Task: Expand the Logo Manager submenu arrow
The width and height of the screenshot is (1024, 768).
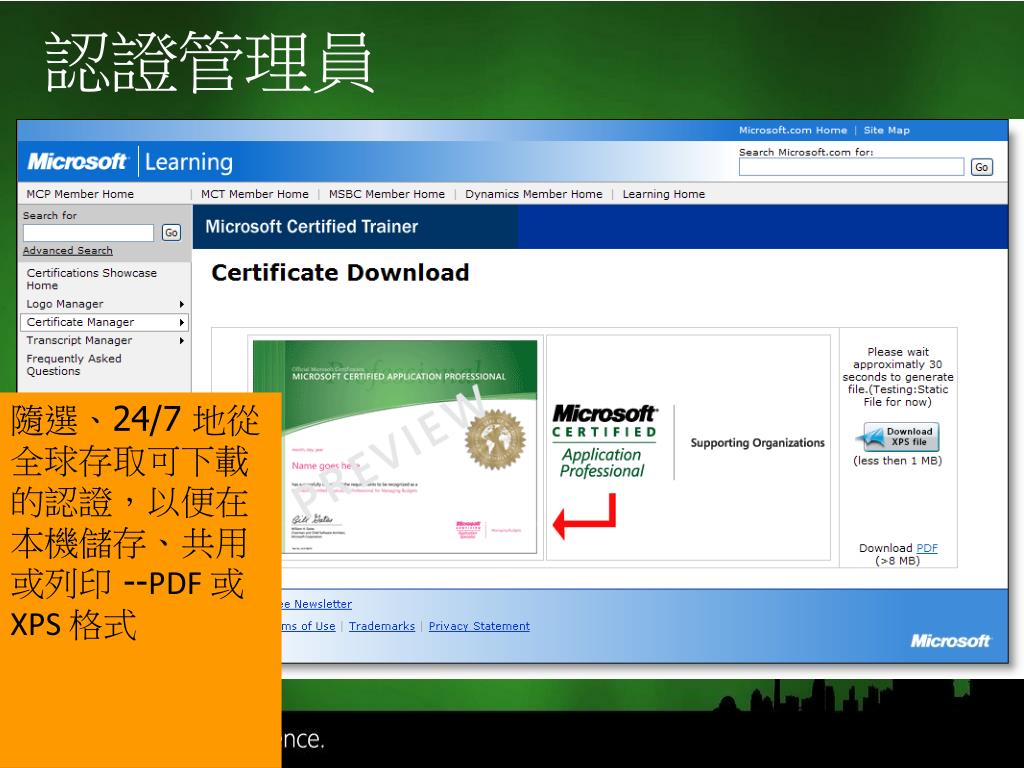Action: click(x=182, y=304)
